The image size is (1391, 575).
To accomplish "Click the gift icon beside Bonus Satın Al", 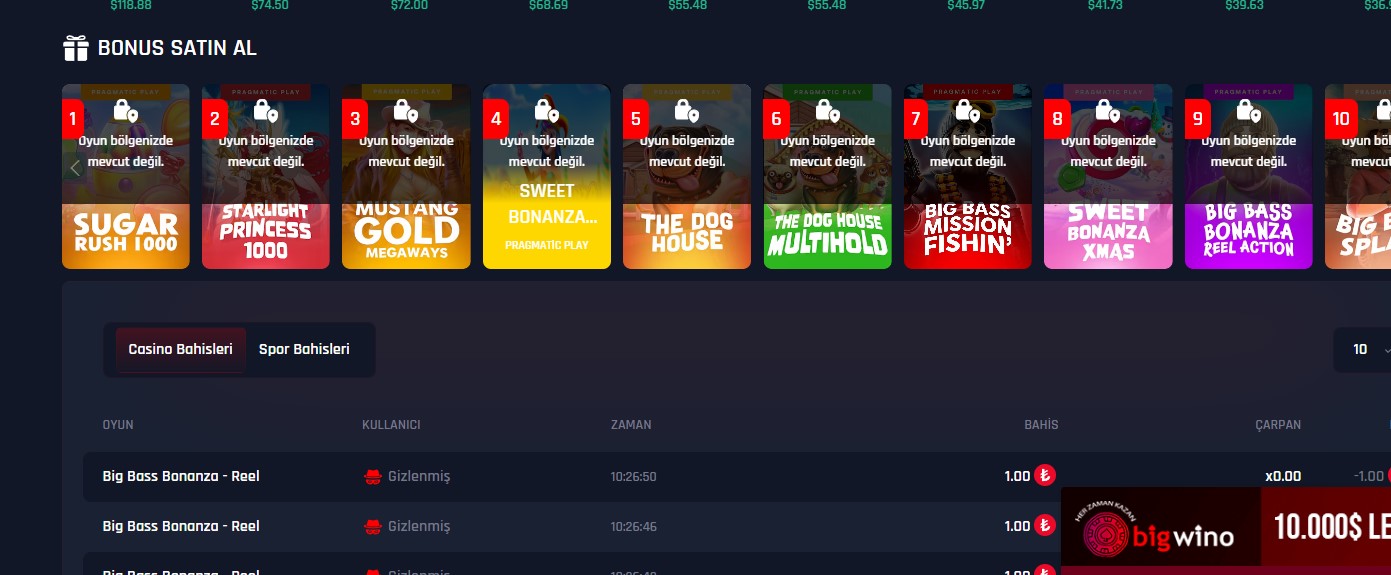I will point(76,48).
